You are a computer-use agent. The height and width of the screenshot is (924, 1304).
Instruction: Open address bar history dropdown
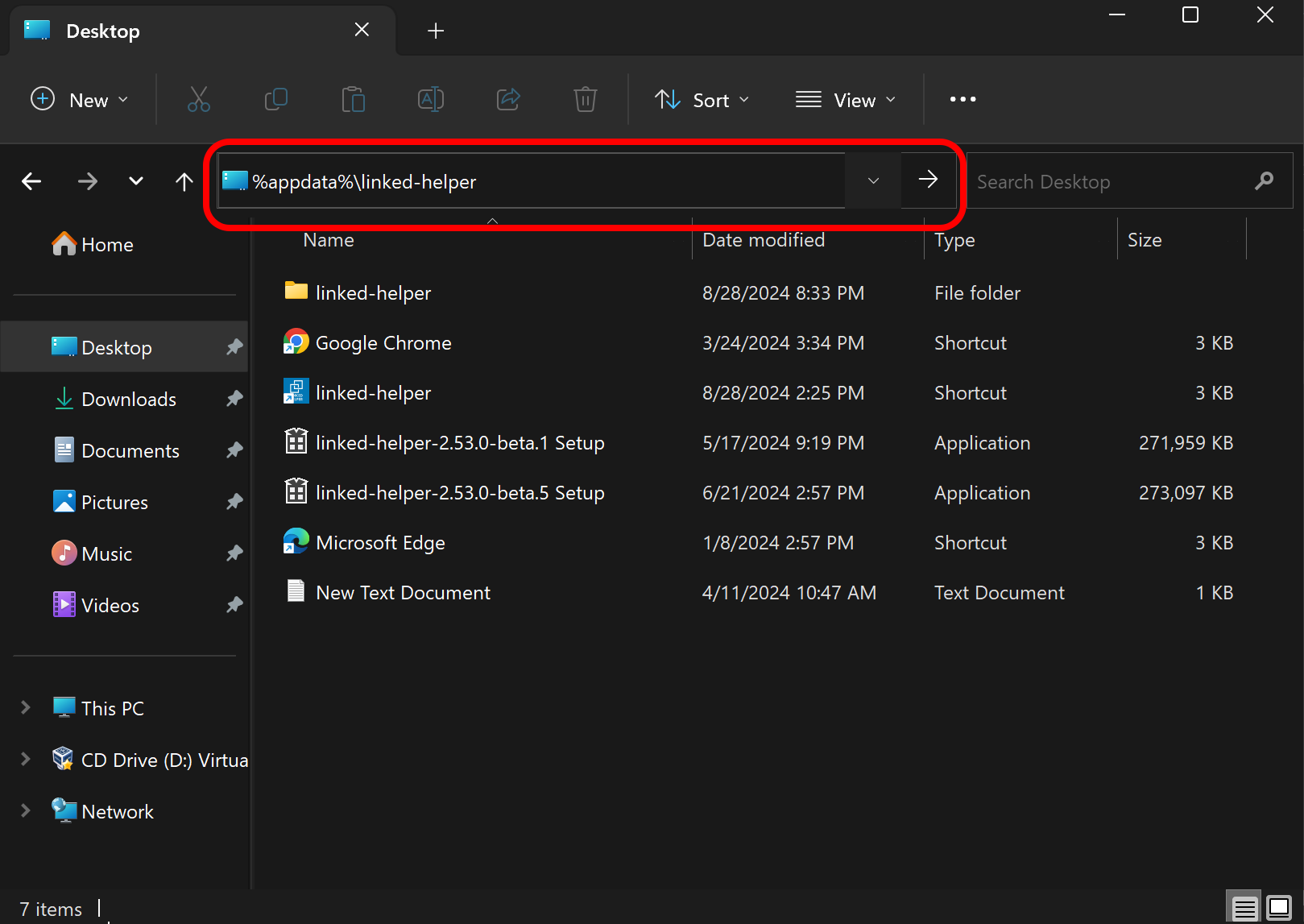click(873, 181)
